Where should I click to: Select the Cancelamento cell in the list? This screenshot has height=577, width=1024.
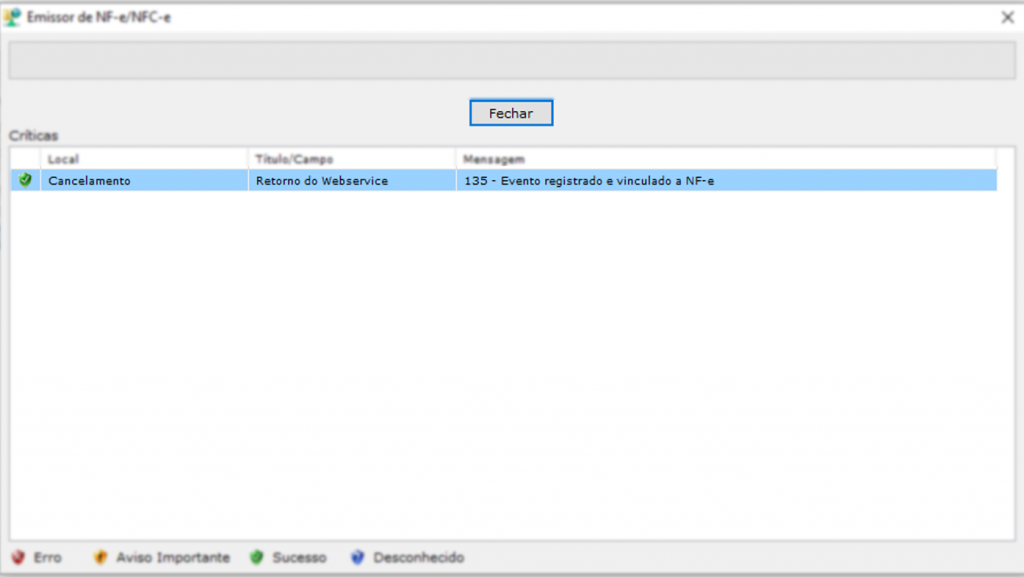coord(90,181)
